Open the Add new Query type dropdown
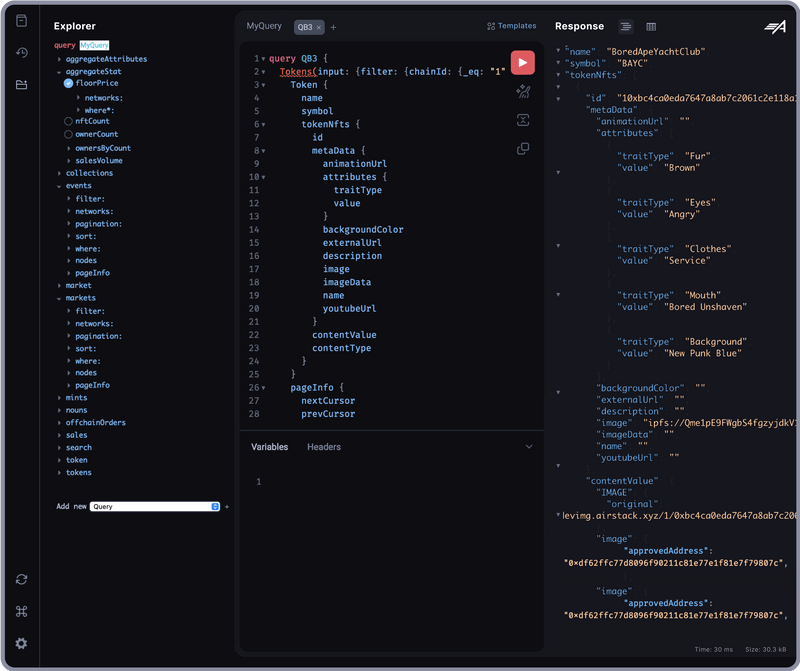Screen dimensions: 800x671 coord(154,506)
